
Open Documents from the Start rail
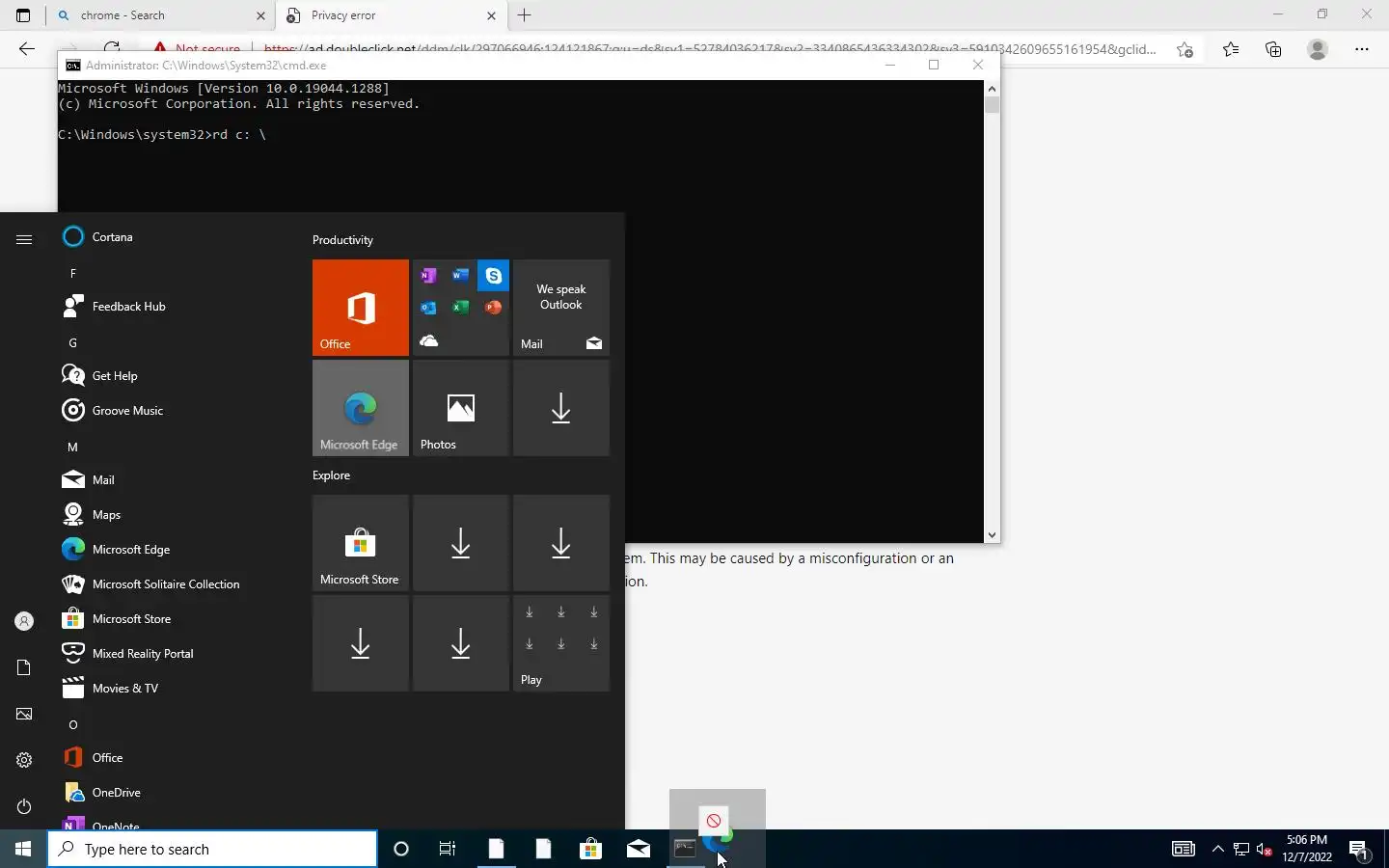pyautogui.click(x=24, y=668)
